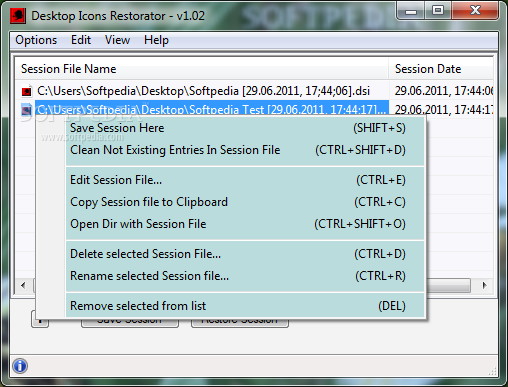Click the horizontal scrollbar right arrow

point(485,285)
